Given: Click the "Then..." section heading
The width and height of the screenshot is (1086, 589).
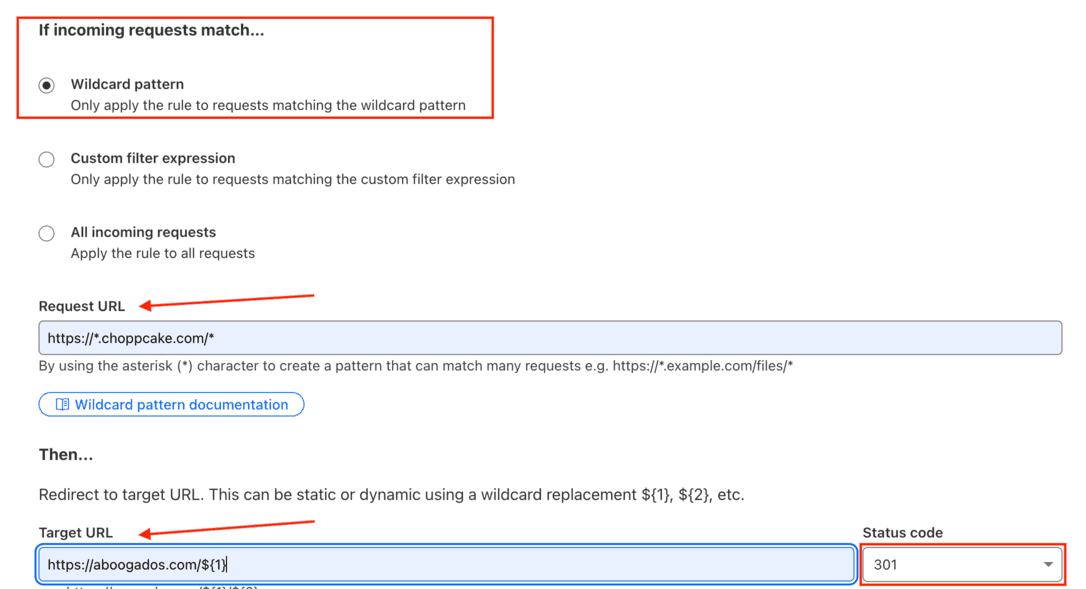Looking at the screenshot, I should click(66, 454).
